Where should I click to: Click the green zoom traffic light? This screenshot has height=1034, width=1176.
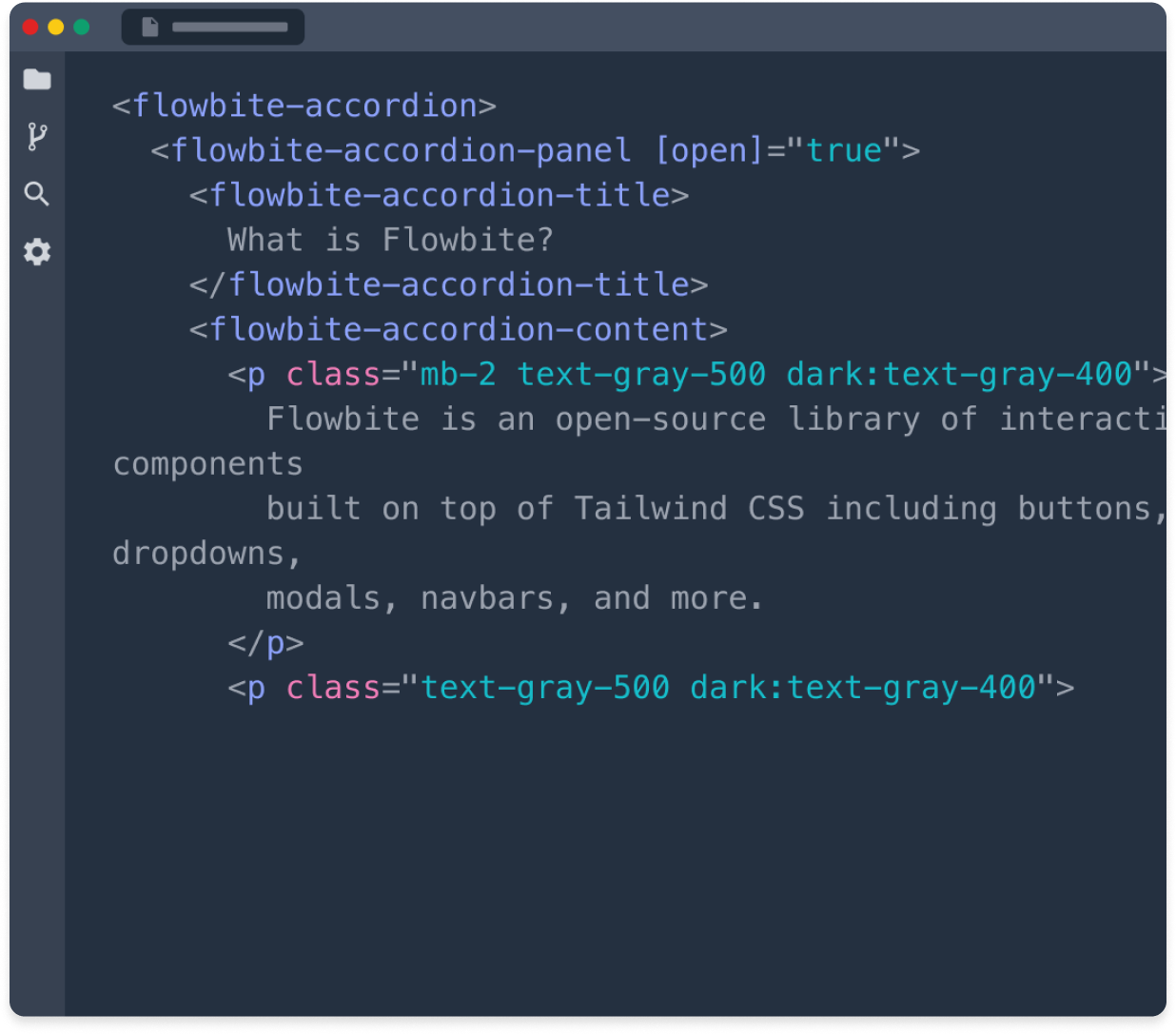(x=82, y=27)
